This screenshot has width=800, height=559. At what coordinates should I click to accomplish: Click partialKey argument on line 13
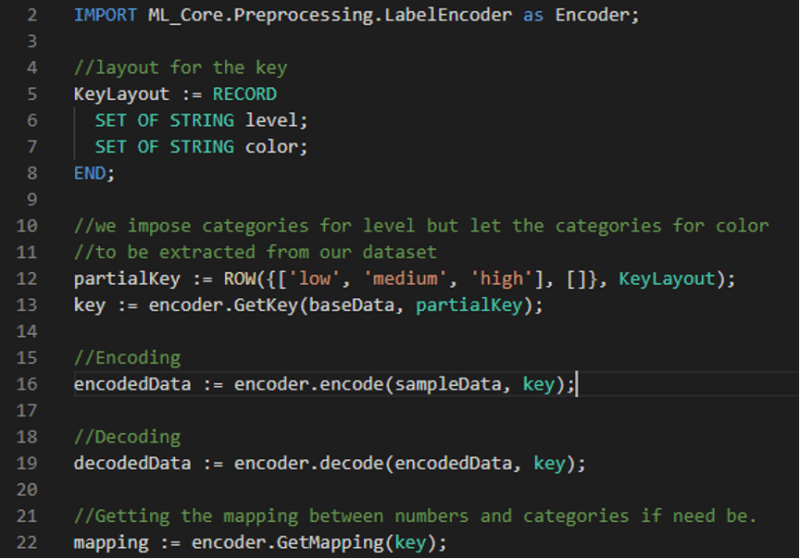point(469,306)
